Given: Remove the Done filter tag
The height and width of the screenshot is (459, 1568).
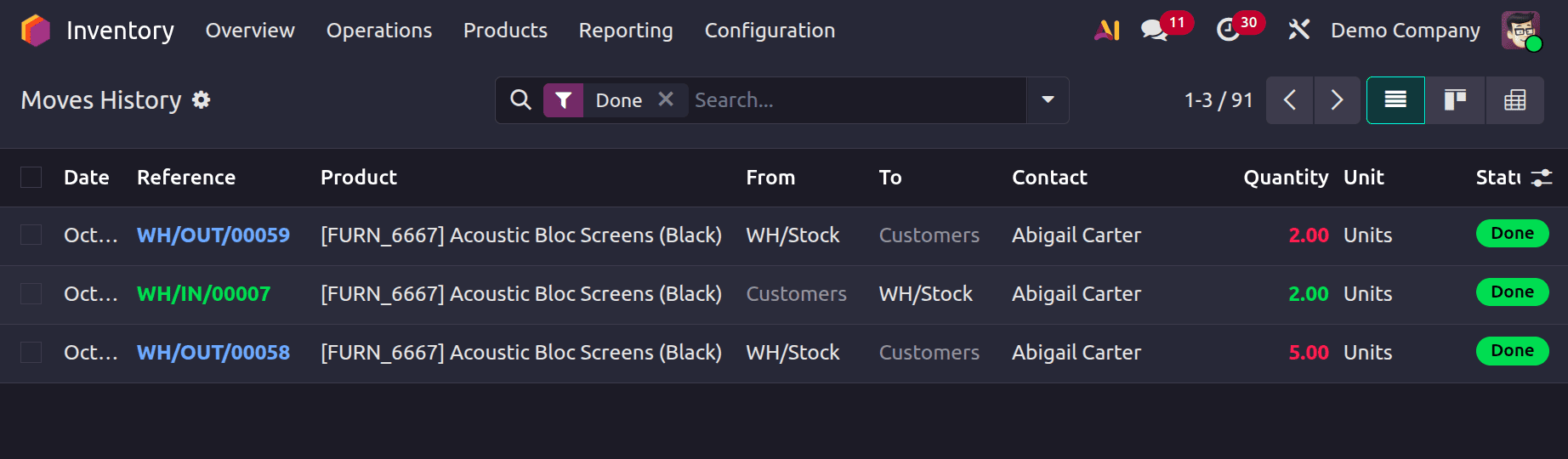Looking at the screenshot, I should 666,99.
